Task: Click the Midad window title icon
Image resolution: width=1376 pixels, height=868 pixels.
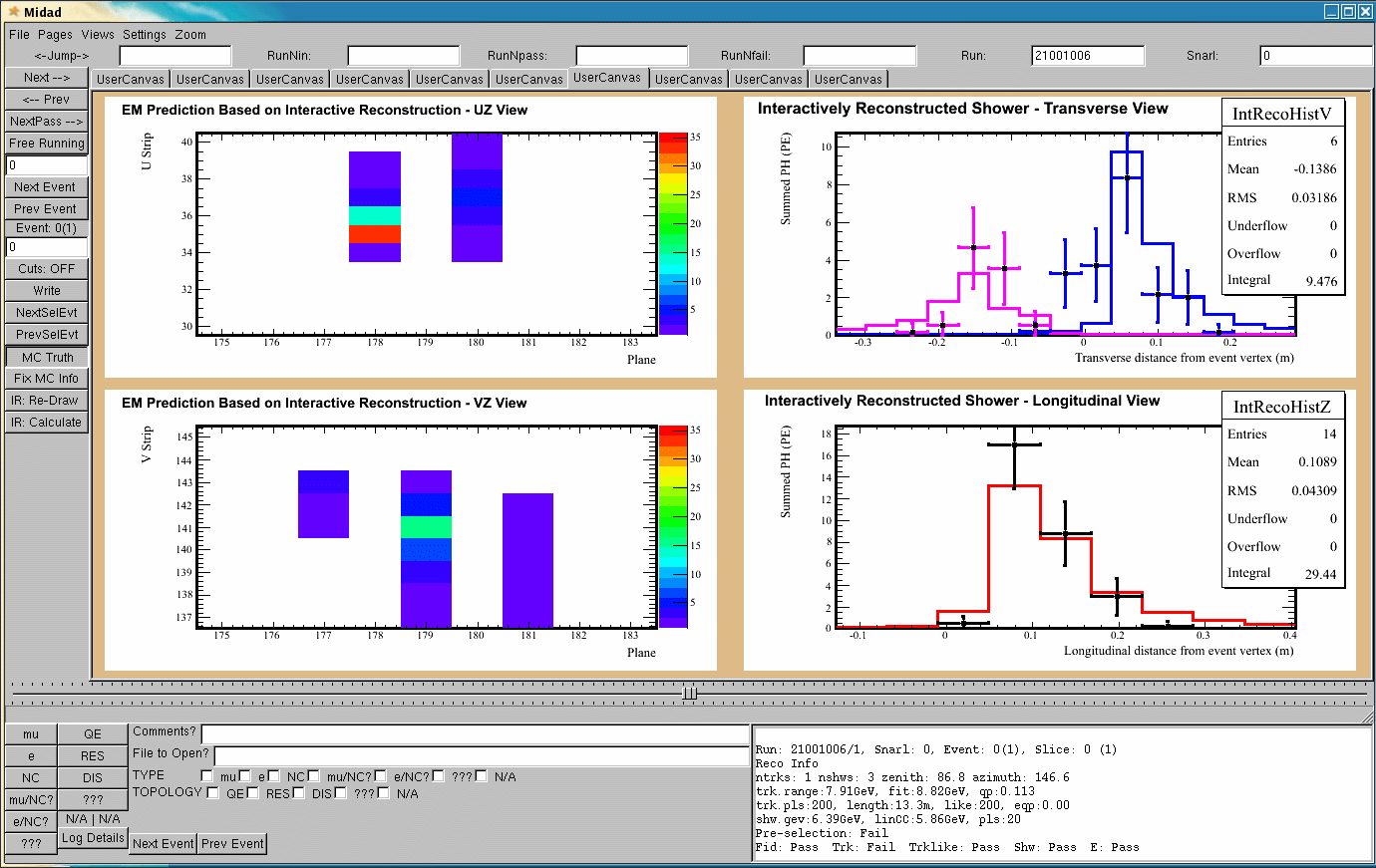Action: click(14, 12)
